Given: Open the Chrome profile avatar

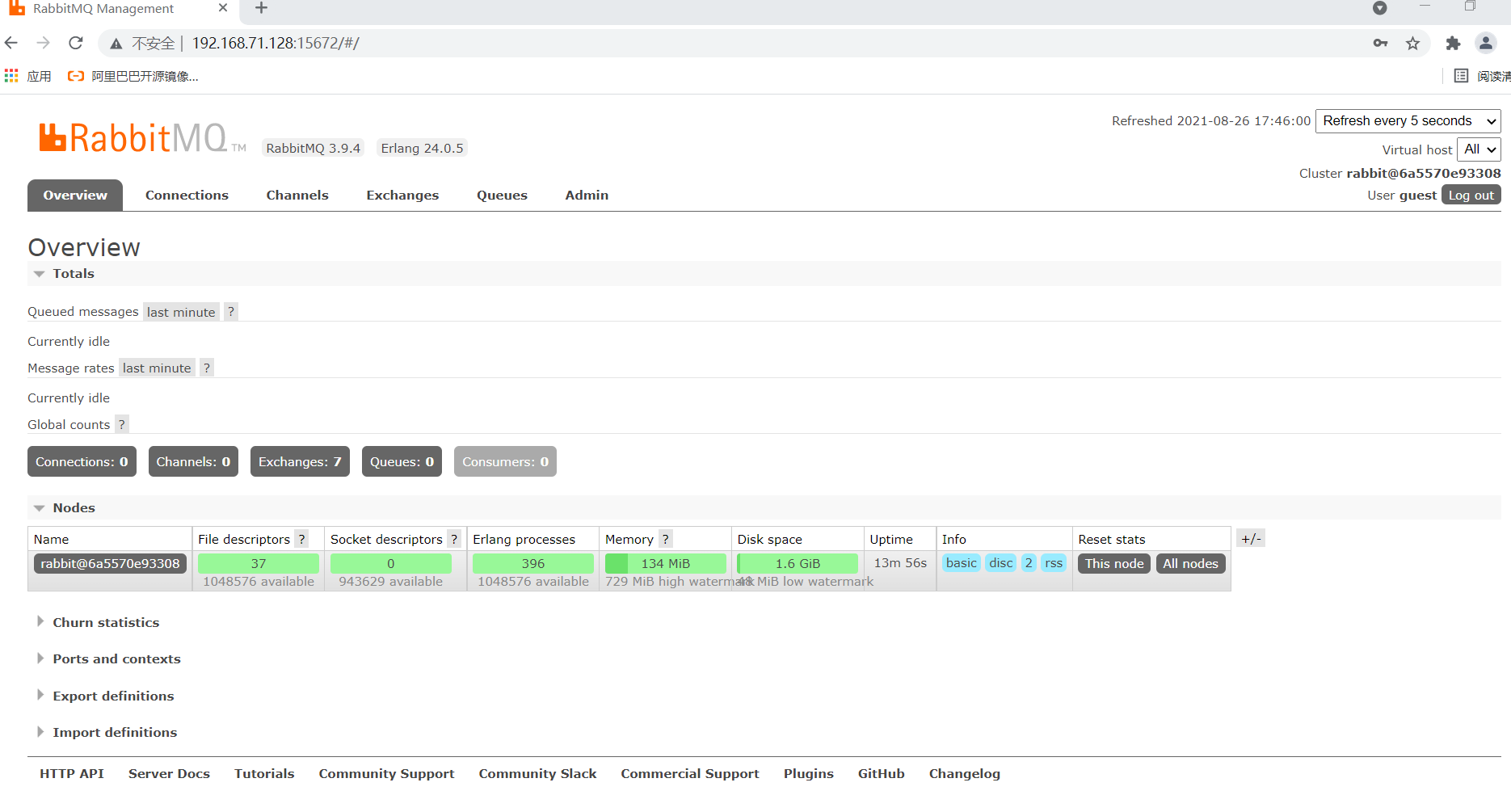Looking at the screenshot, I should (1486, 43).
